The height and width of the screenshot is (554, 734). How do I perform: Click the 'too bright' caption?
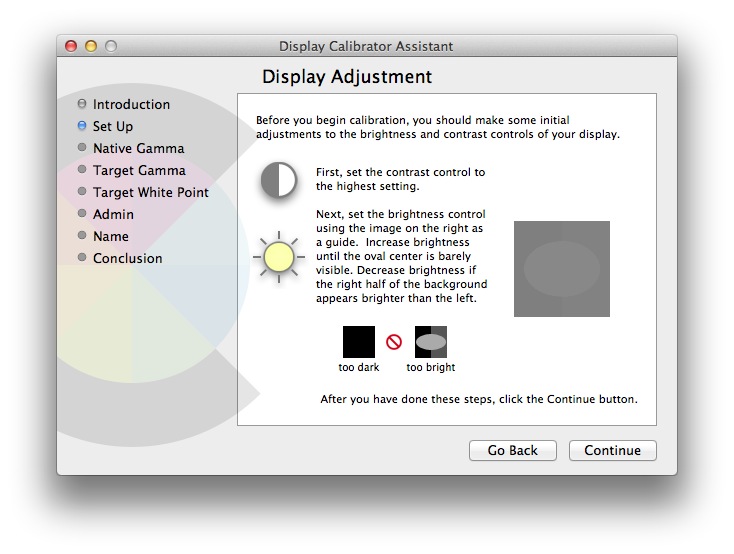click(431, 367)
